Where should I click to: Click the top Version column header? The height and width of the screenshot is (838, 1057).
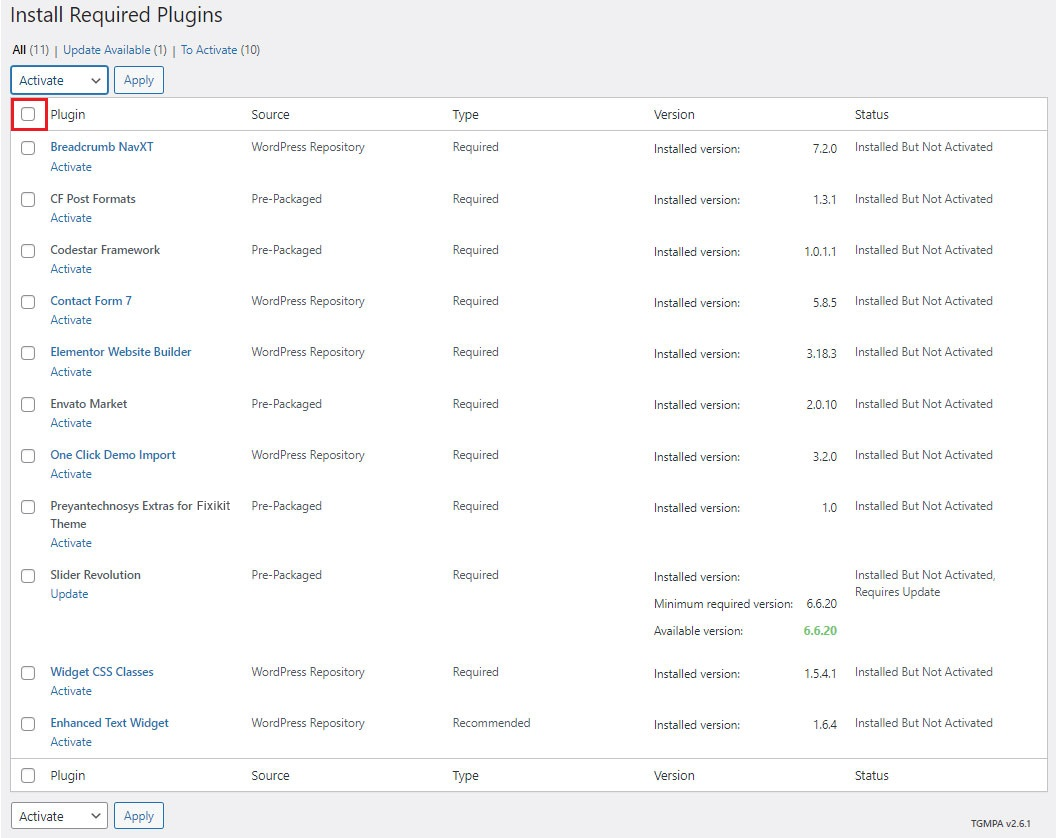[x=674, y=115]
